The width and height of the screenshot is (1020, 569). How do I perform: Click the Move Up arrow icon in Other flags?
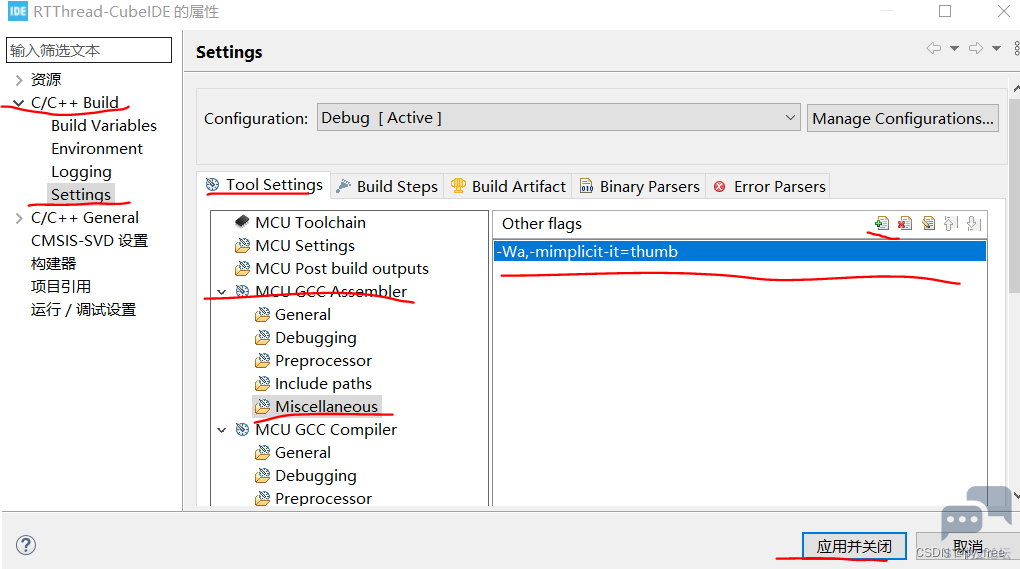[x=950, y=224]
